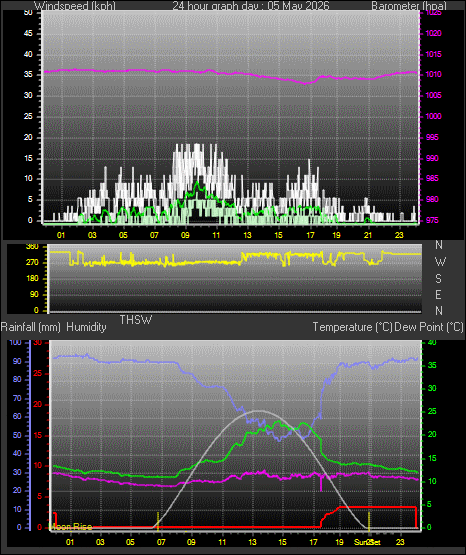Click the barometer line's lowest dip
The width and height of the screenshot is (466, 555).
[x=306, y=83]
